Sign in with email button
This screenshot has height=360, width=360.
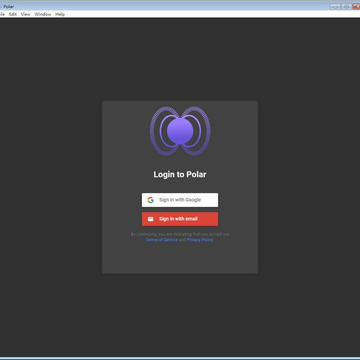180,219
